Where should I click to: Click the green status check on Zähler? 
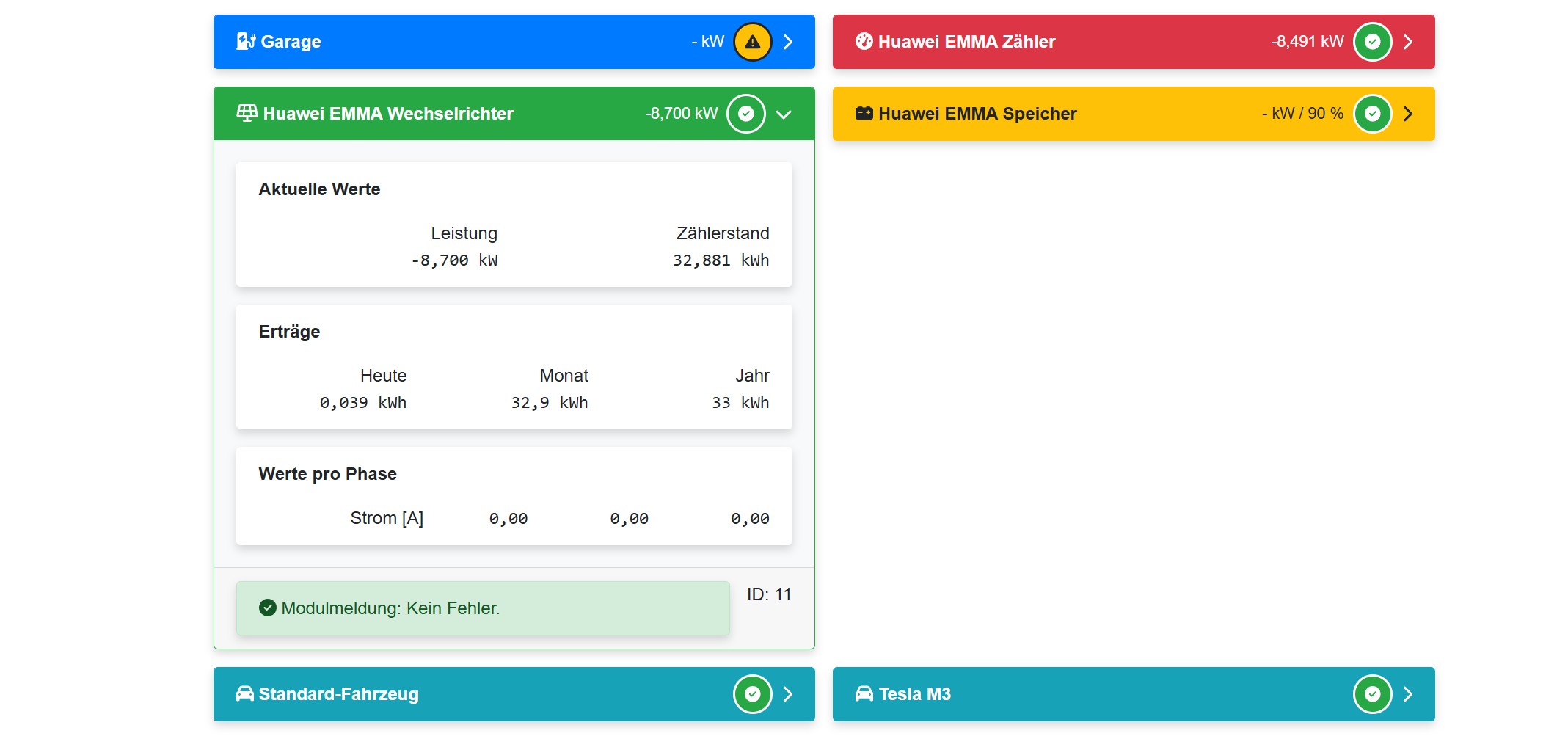[1373, 42]
